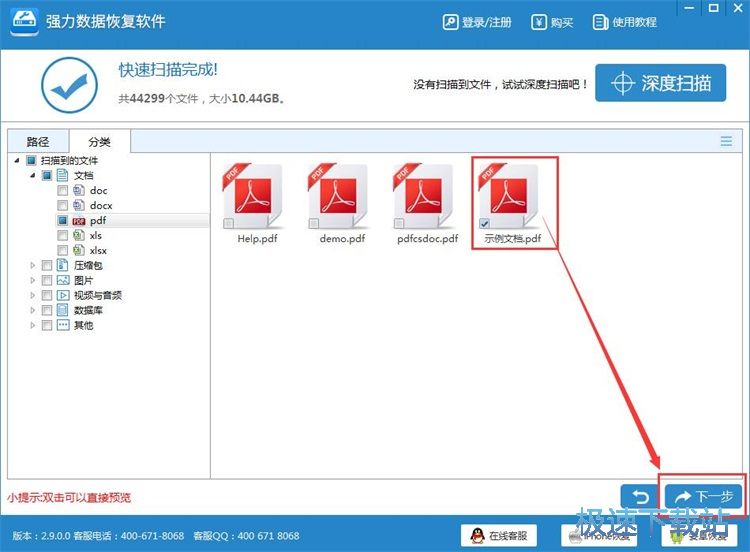Check the doc file type checkbox
Screen dimensions: 750x552
[63, 190]
